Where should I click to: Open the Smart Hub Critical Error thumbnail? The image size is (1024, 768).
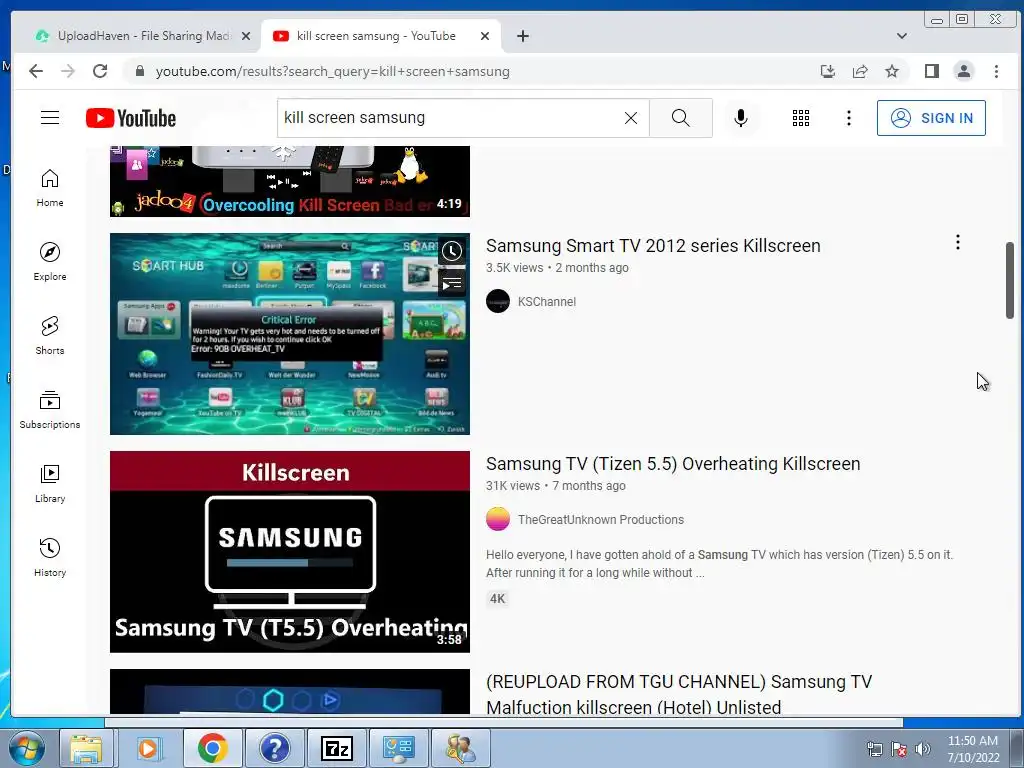(x=290, y=334)
